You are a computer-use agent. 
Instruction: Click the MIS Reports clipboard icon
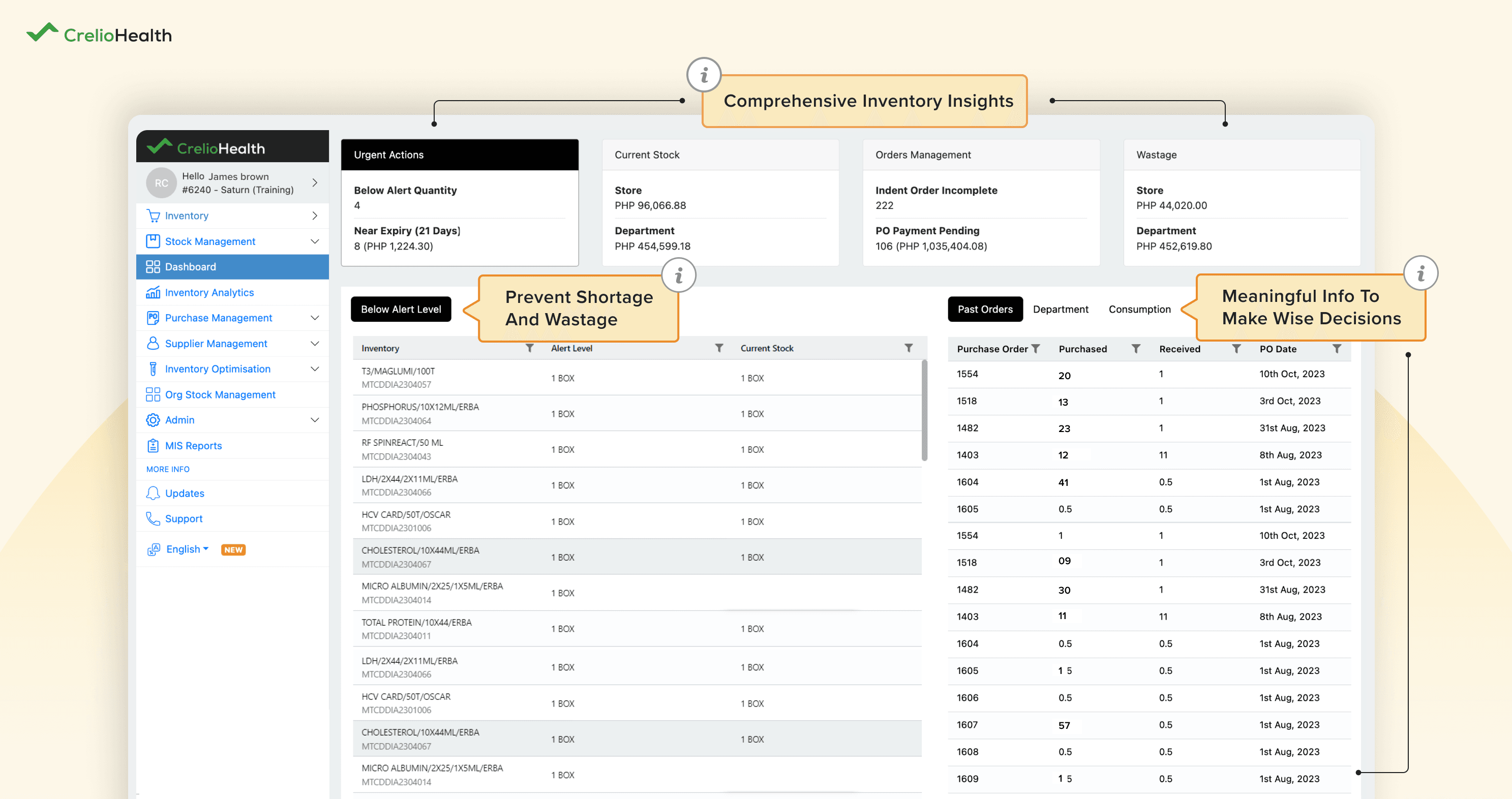point(153,445)
